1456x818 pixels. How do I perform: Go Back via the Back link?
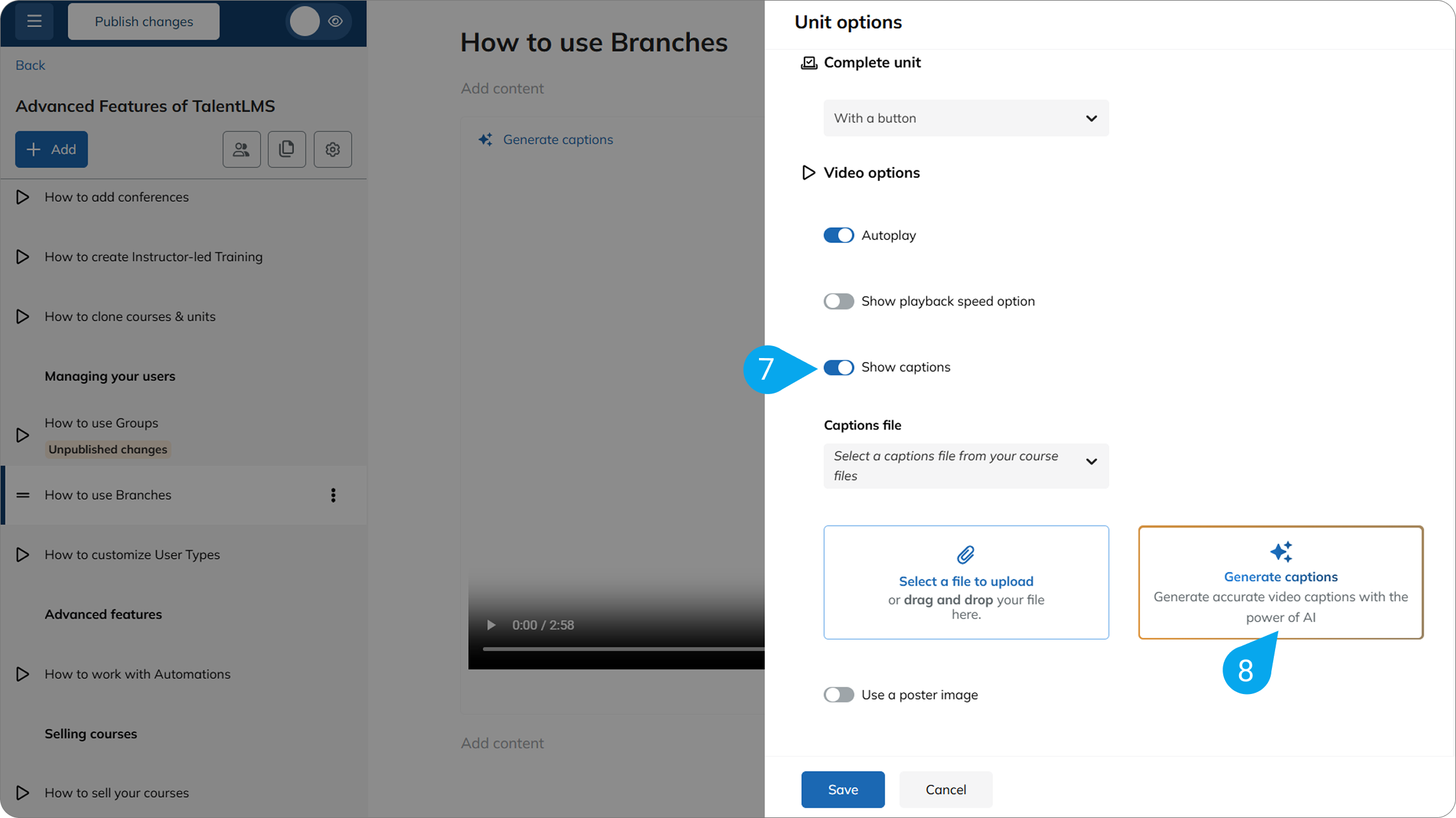coord(30,65)
